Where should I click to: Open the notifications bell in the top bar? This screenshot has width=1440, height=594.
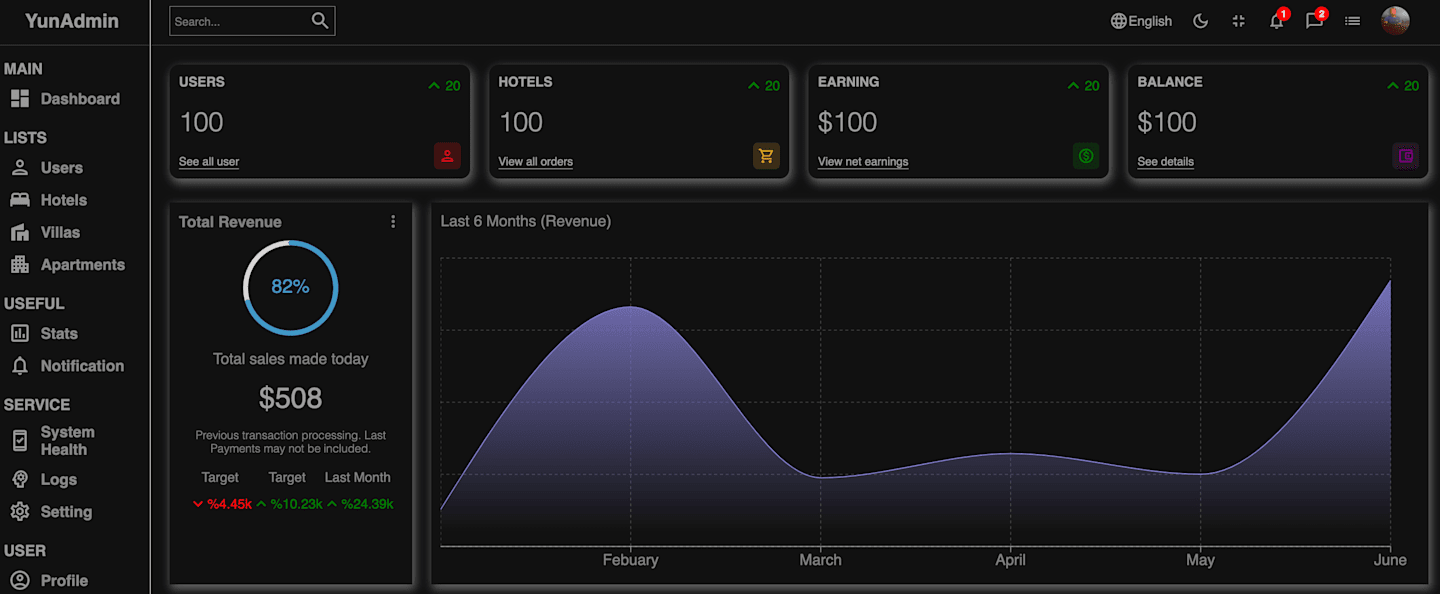point(1277,21)
